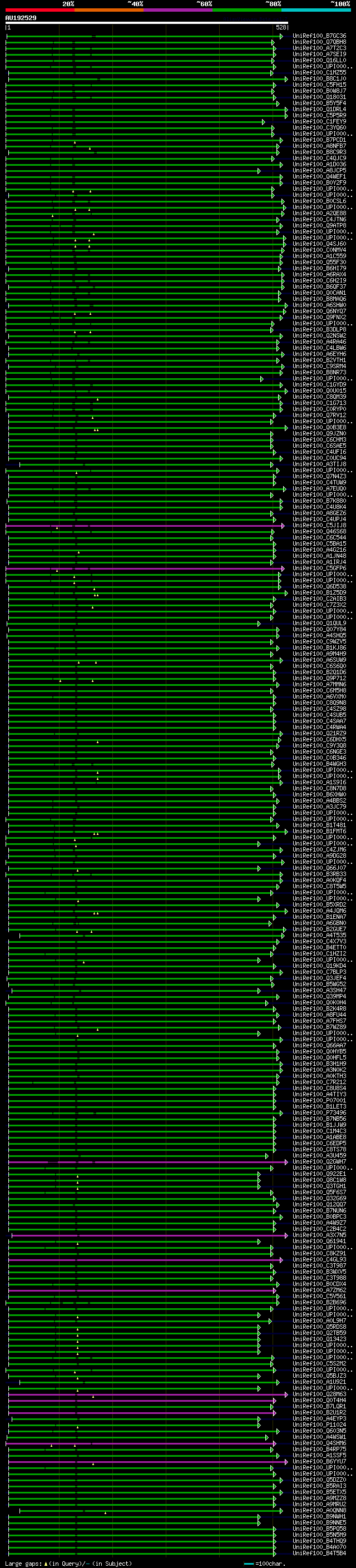Open hit UniRef100_A7SEI9

319,54
